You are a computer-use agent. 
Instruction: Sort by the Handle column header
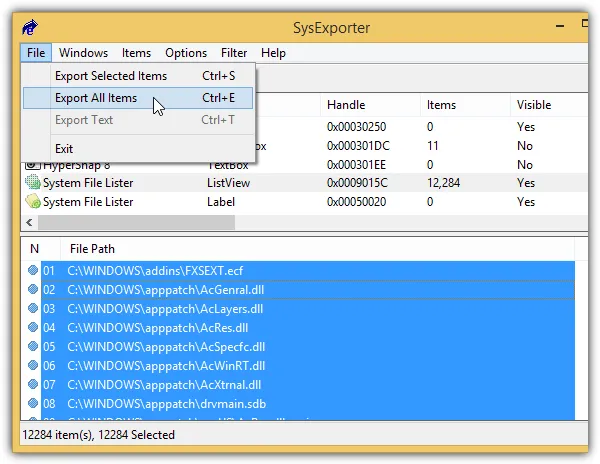pyautogui.click(x=370, y=105)
